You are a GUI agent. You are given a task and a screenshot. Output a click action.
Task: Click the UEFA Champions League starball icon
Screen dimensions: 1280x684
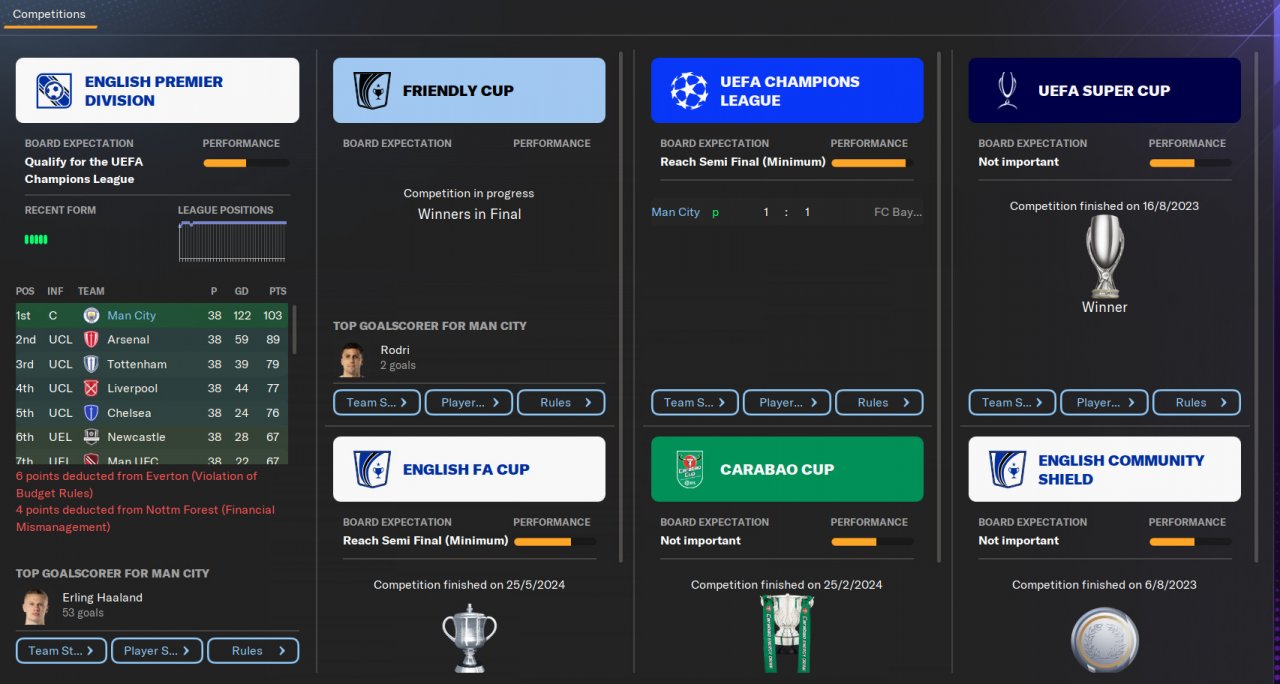coord(689,91)
